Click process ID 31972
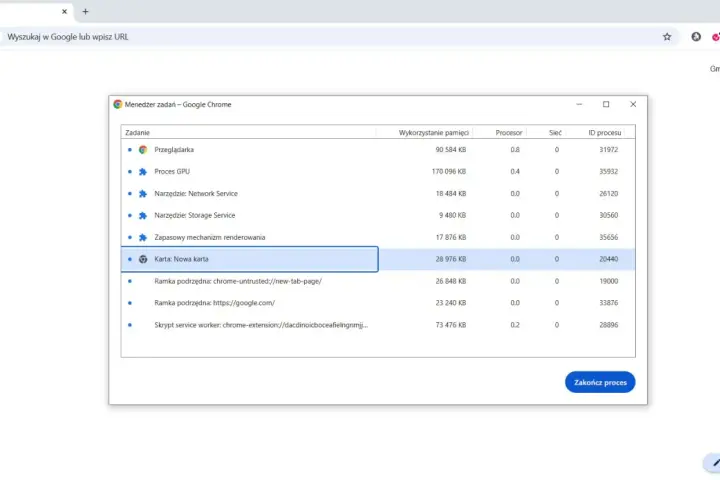Image resolution: width=720 pixels, height=480 pixels. [x=608, y=150]
